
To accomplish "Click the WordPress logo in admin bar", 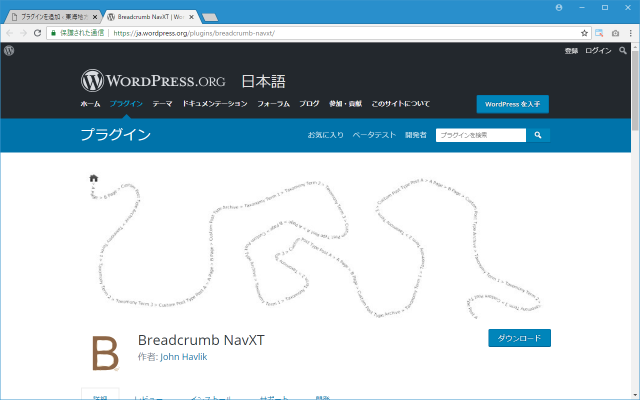I will (9, 49).
